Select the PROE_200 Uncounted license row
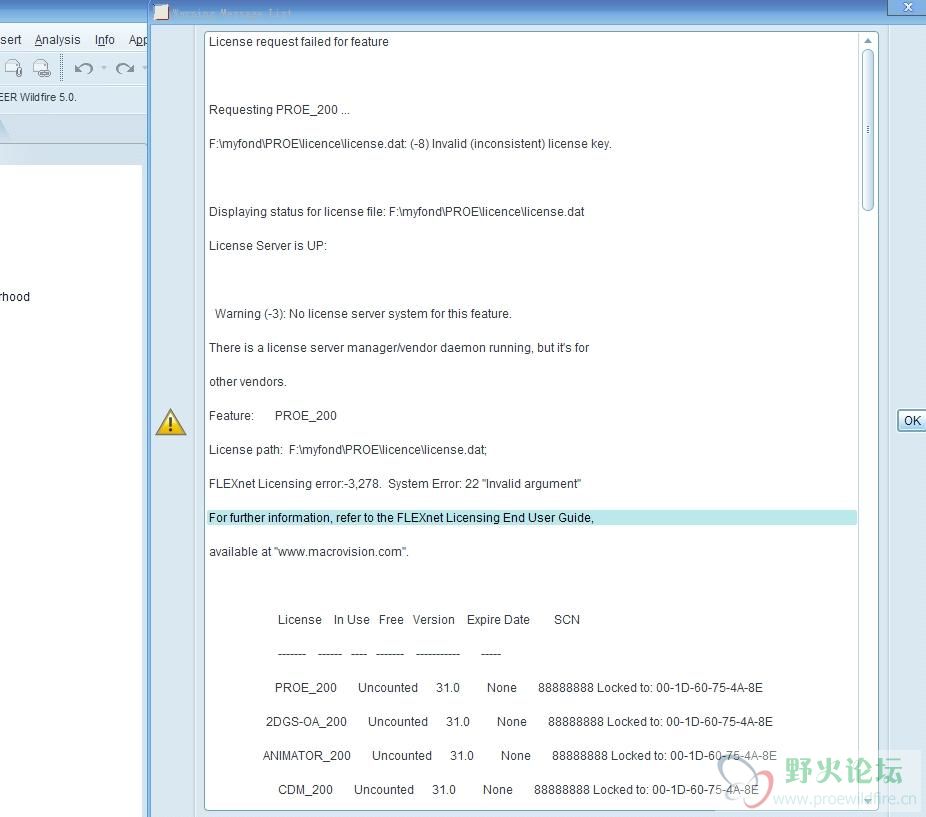 [x=532, y=688]
